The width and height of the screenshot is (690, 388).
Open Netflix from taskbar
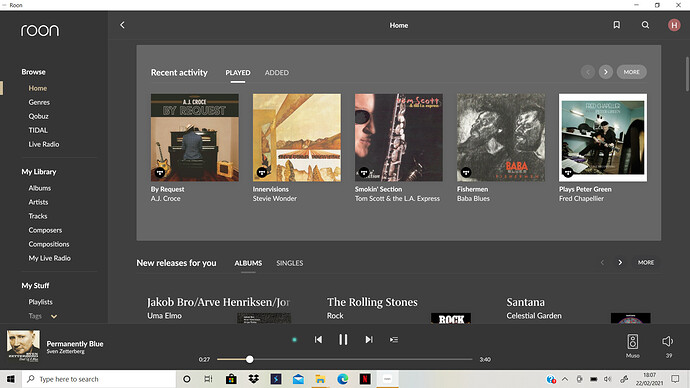(x=365, y=379)
